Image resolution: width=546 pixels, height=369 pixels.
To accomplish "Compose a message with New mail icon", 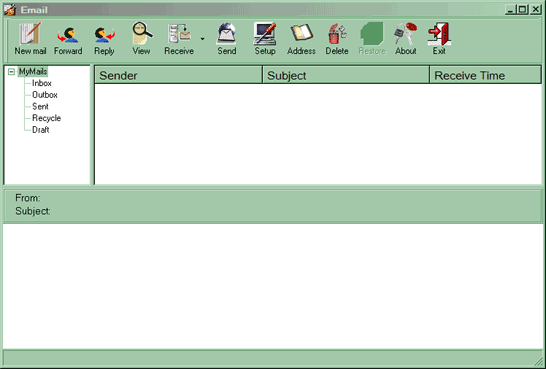I will [x=30, y=34].
